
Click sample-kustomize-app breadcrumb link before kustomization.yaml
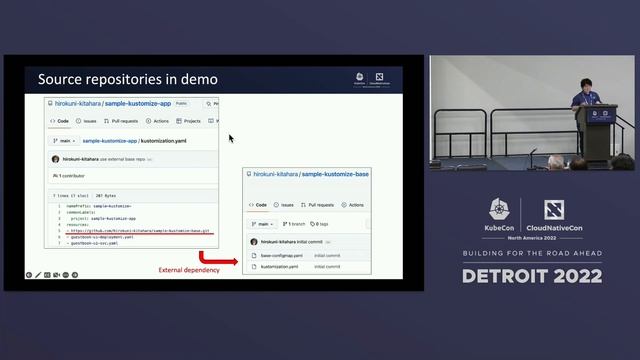110,141
